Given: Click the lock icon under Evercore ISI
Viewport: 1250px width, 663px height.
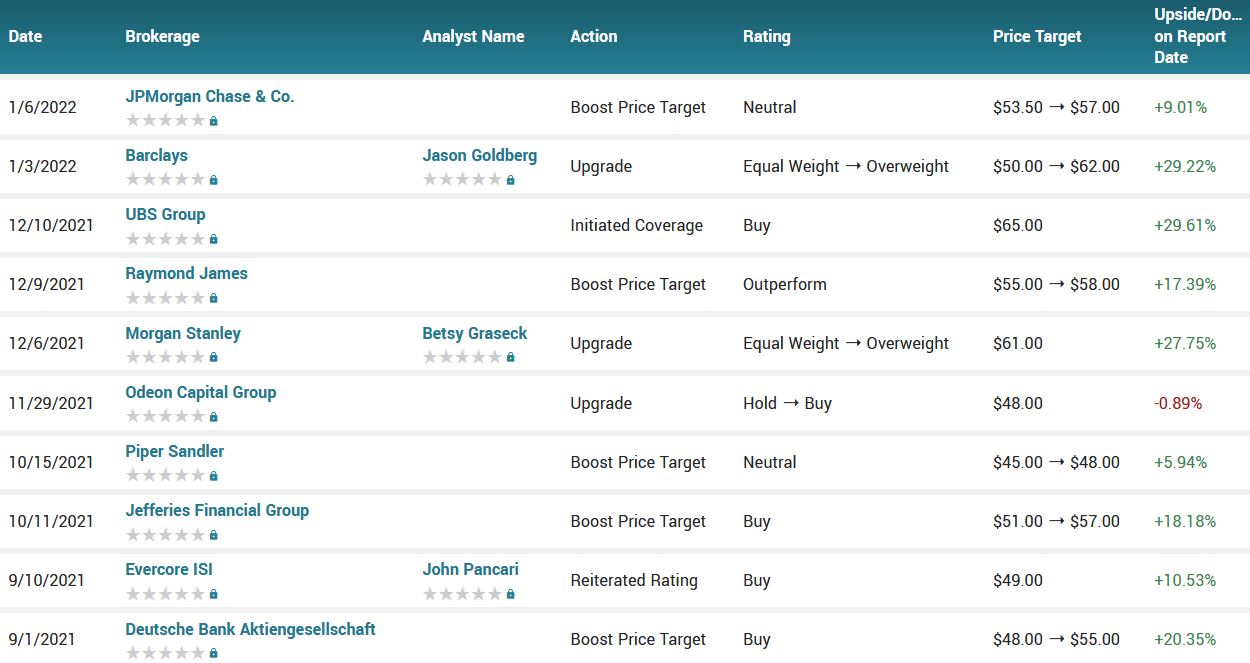Looking at the screenshot, I should tap(214, 594).
